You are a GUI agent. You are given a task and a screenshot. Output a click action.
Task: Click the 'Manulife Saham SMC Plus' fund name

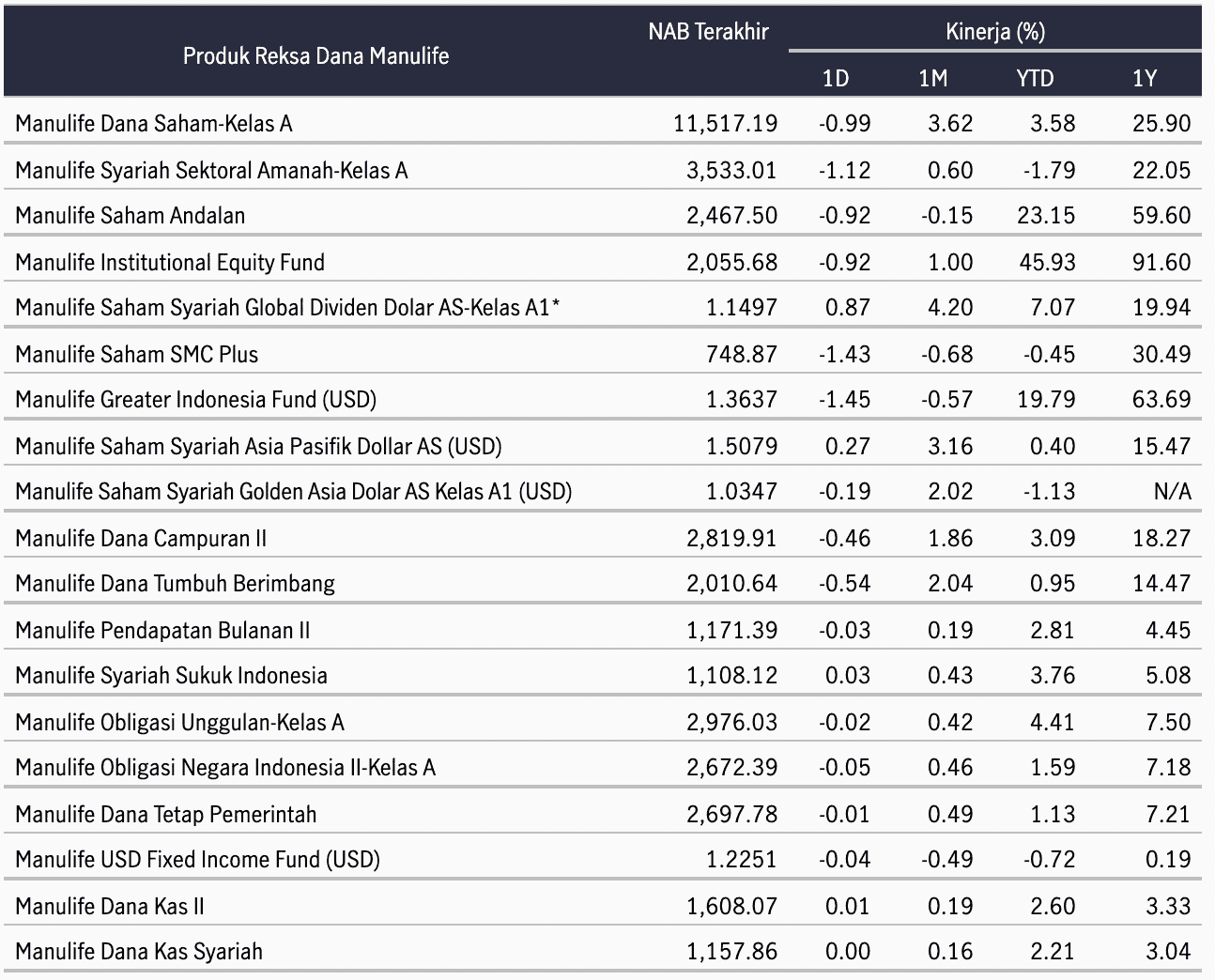click(x=136, y=354)
